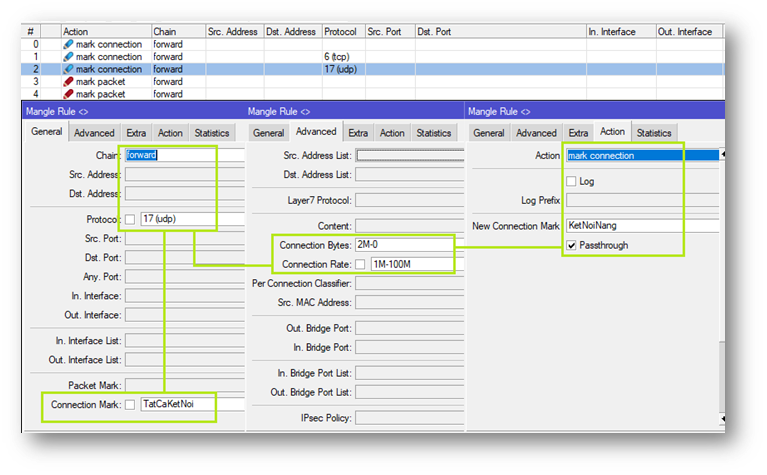Click the Dst. Address List field

click(x=410, y=174)
